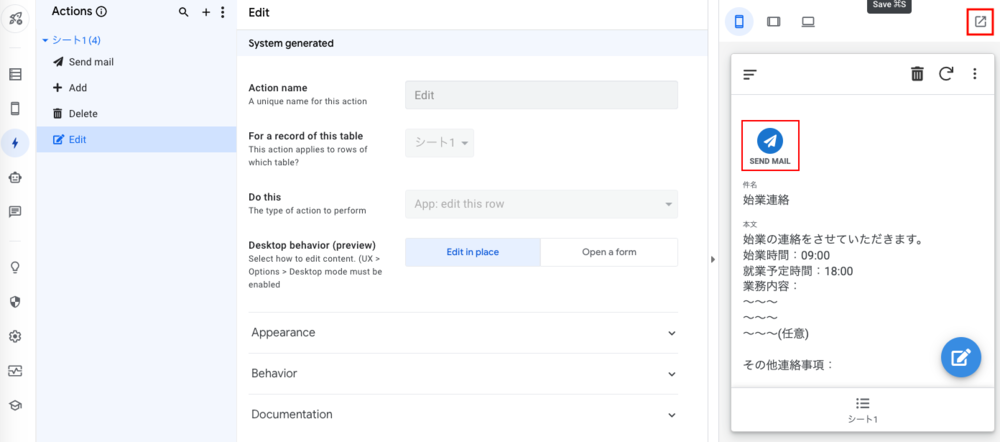The image size is (1000, 442).
Task: Open the Do this action type dropdown
Action: pyautogui.click(x=541, y=204)
